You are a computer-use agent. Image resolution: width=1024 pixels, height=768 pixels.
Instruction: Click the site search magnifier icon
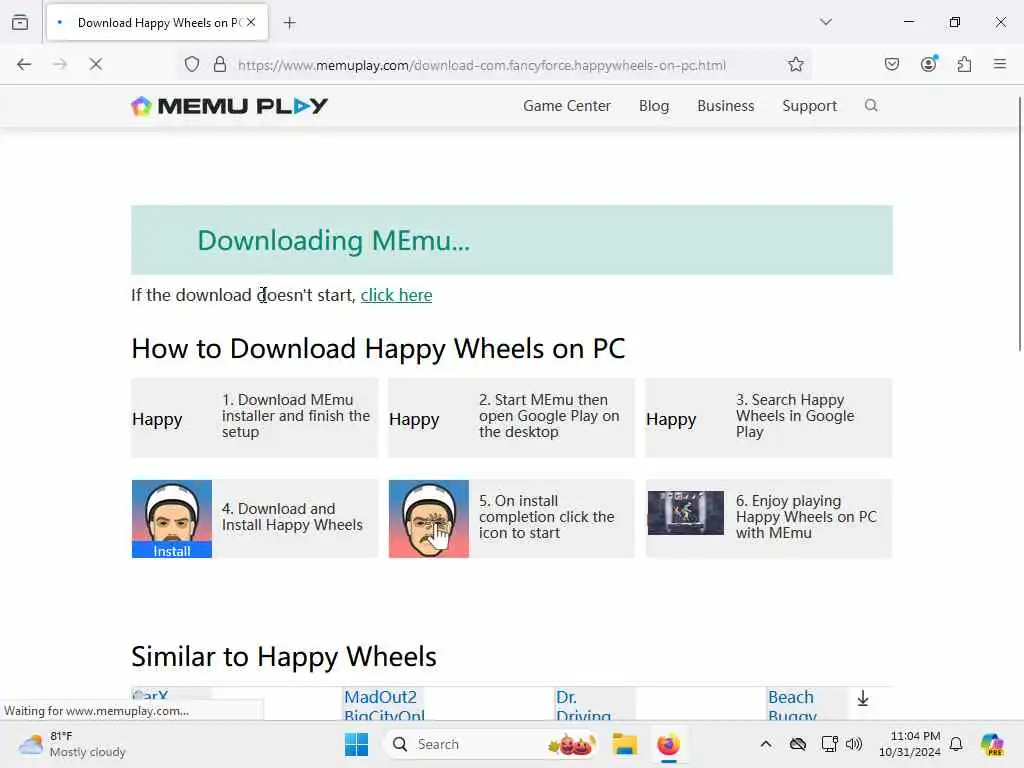point(871,105)
